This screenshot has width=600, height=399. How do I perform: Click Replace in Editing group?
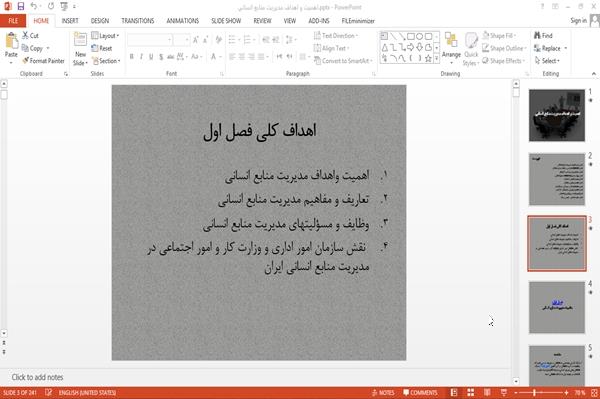(550, 48)
